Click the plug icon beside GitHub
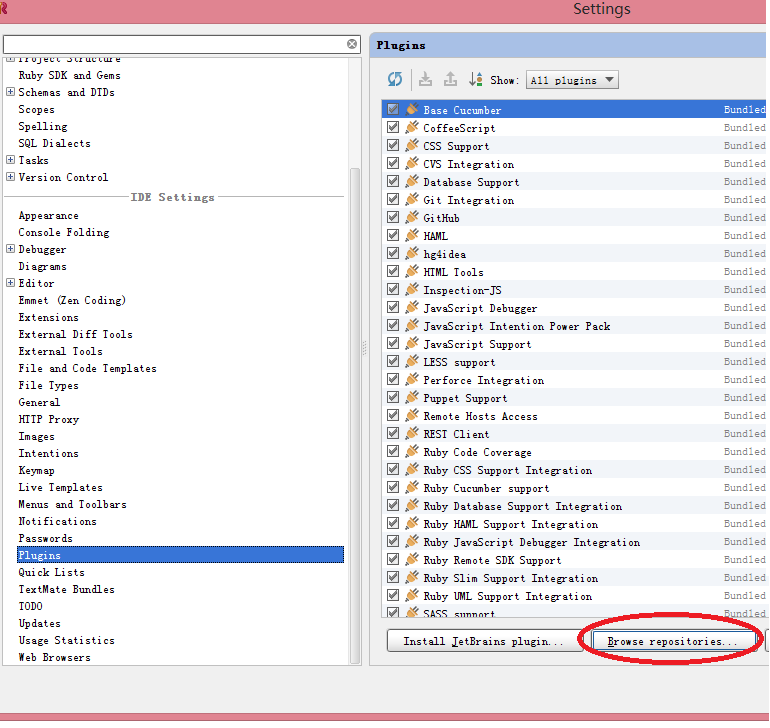Screen dimensions: 770x728 pyautogui.click(x=412, y=217)
